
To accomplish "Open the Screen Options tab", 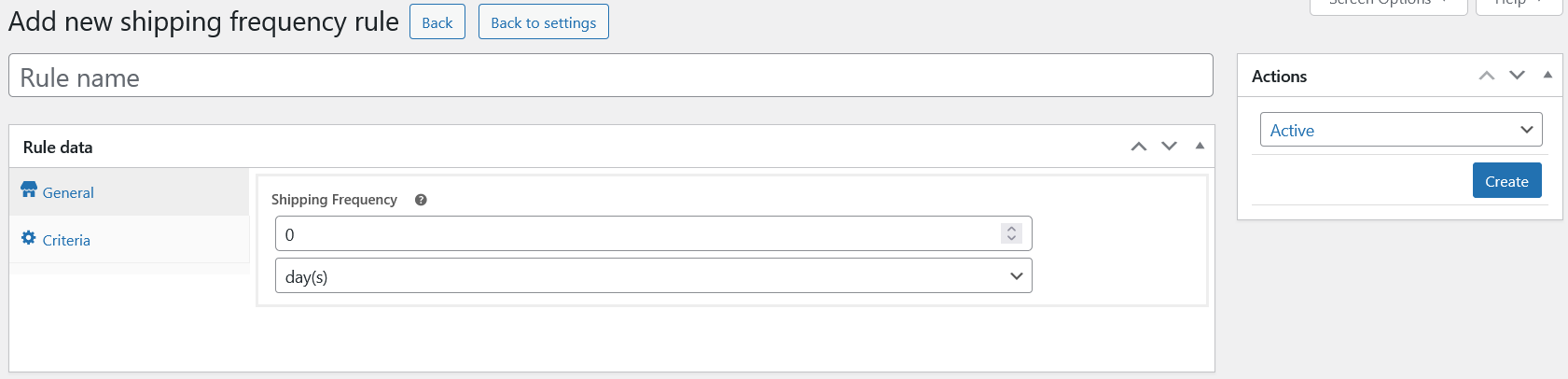I will pos(1386,4).
